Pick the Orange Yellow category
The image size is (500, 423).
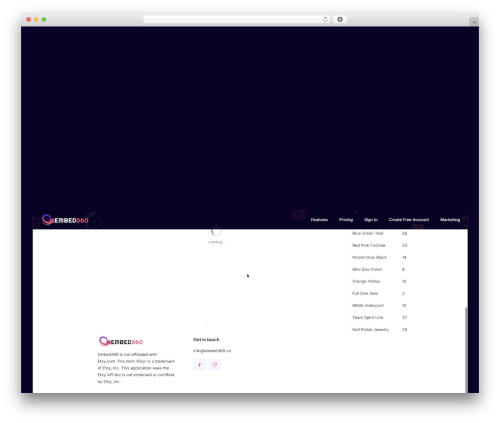coord(366,281)
